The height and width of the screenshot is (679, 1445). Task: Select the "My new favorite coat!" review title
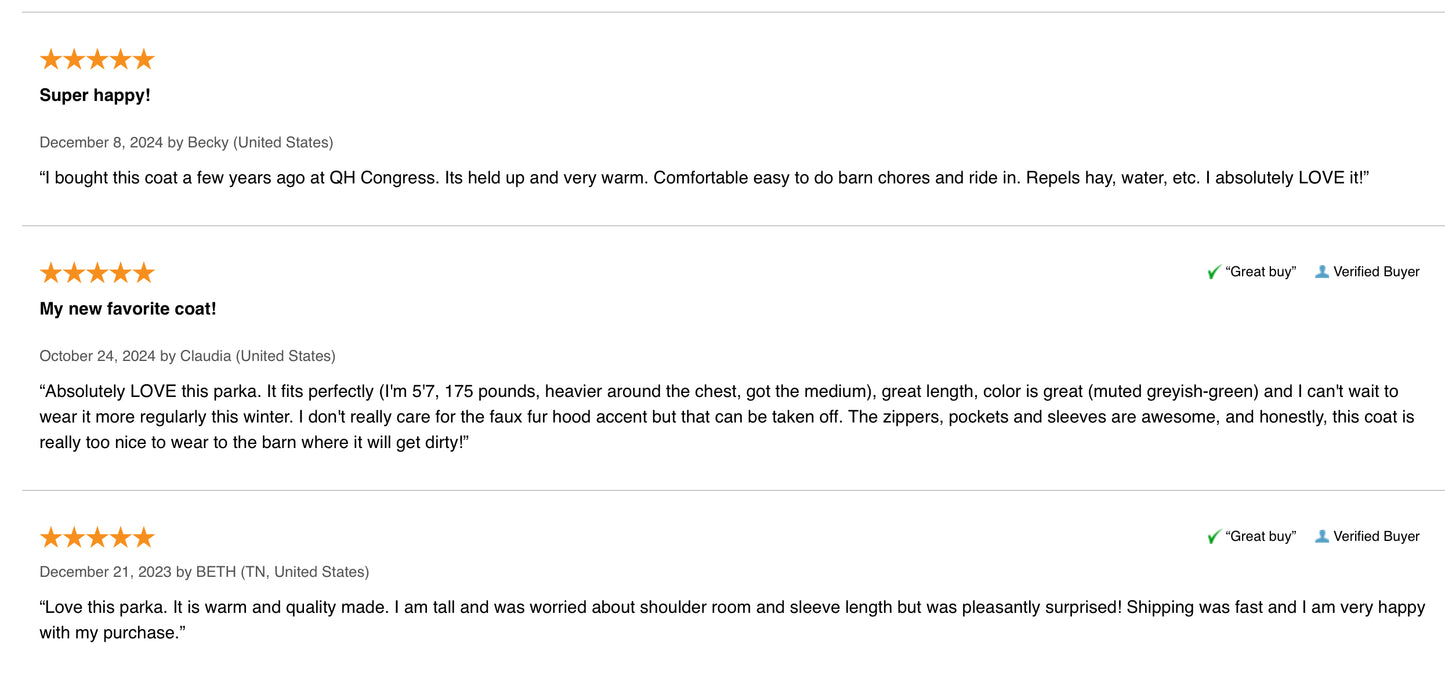128,309
